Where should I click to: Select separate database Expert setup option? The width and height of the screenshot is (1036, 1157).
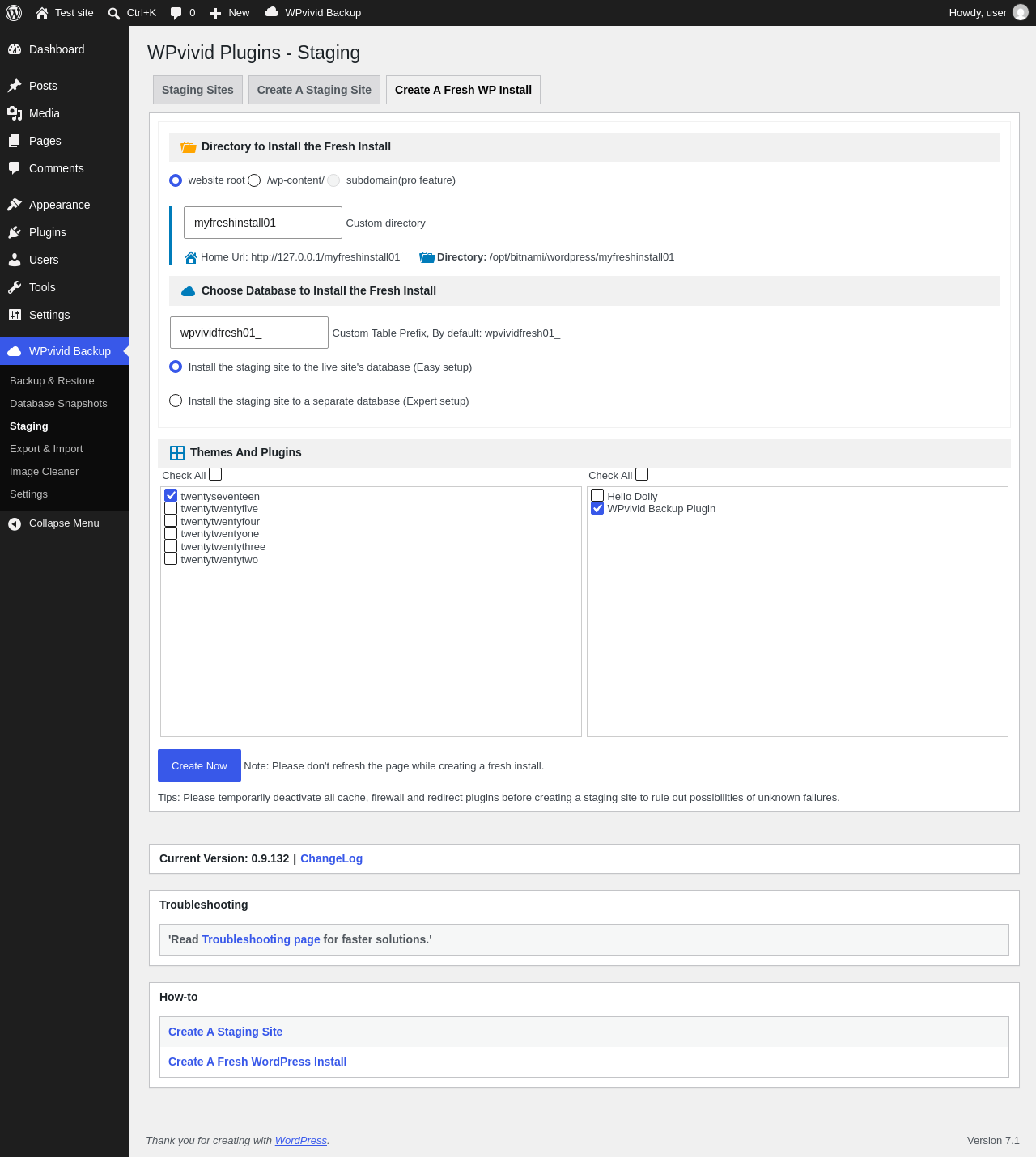[x=176, y=400]
